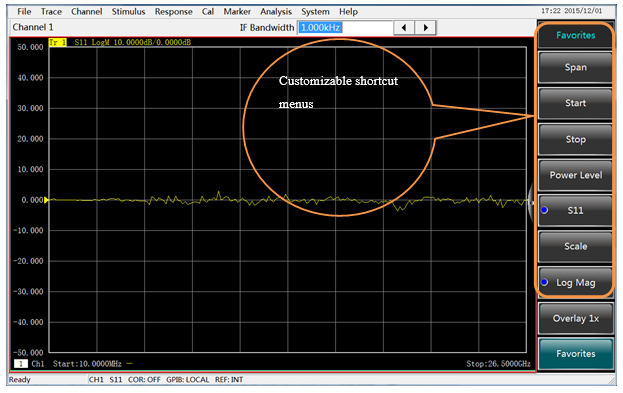Image resolution: width=623 pixels, height=393 pixels.
Task: Toggle the Log Mag format button
Action: point(575,283)
